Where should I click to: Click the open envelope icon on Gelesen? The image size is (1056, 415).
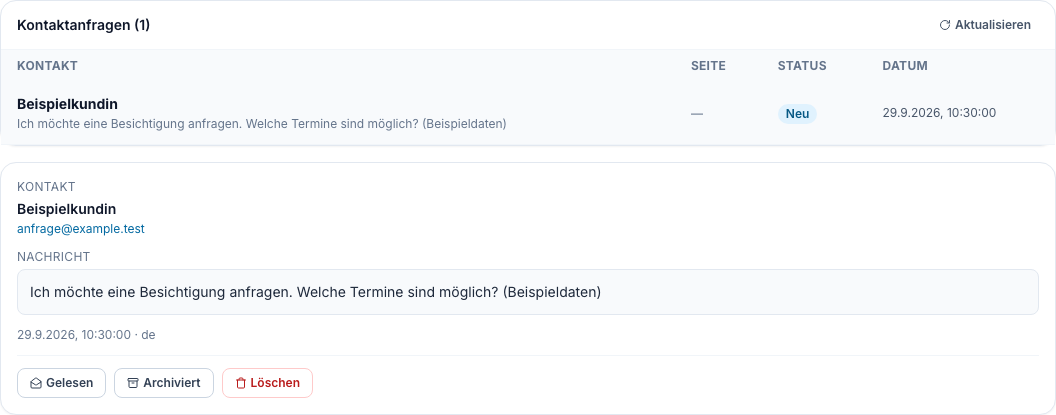click(36, 383)
